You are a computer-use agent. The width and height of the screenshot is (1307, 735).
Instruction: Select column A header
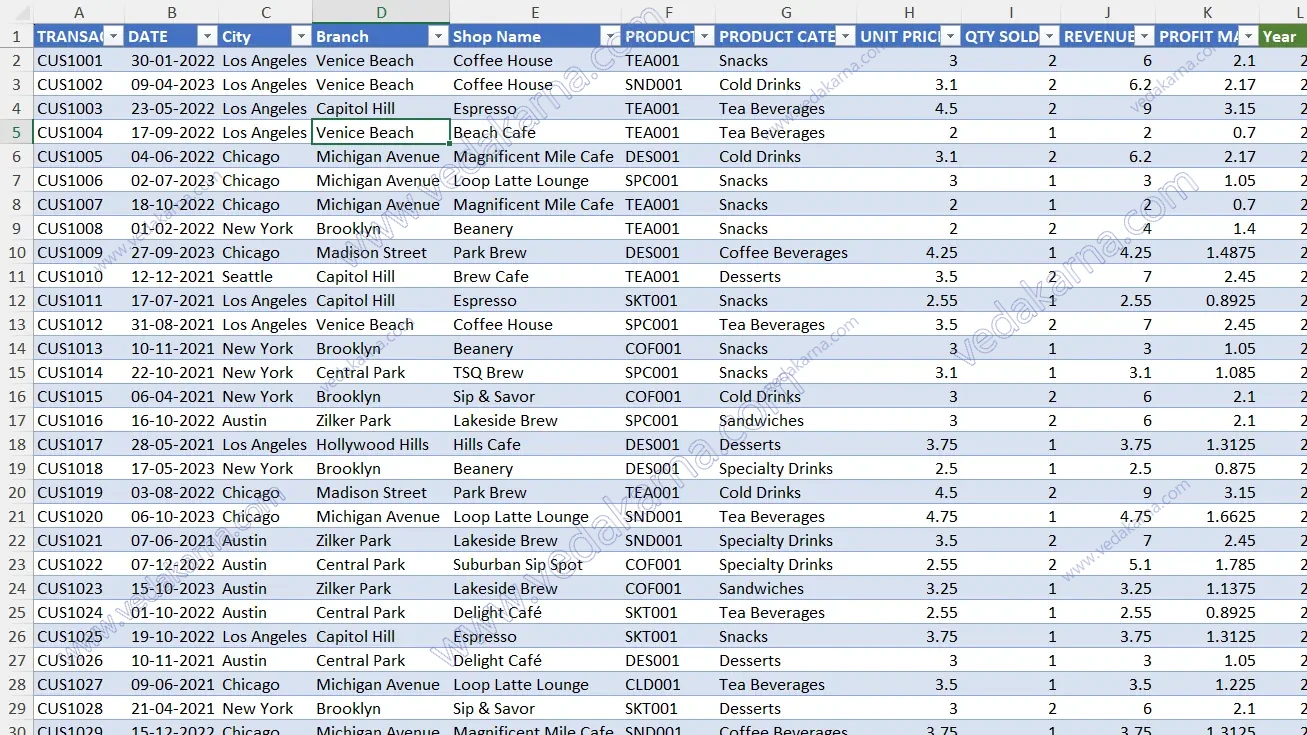tap(79, 12)
